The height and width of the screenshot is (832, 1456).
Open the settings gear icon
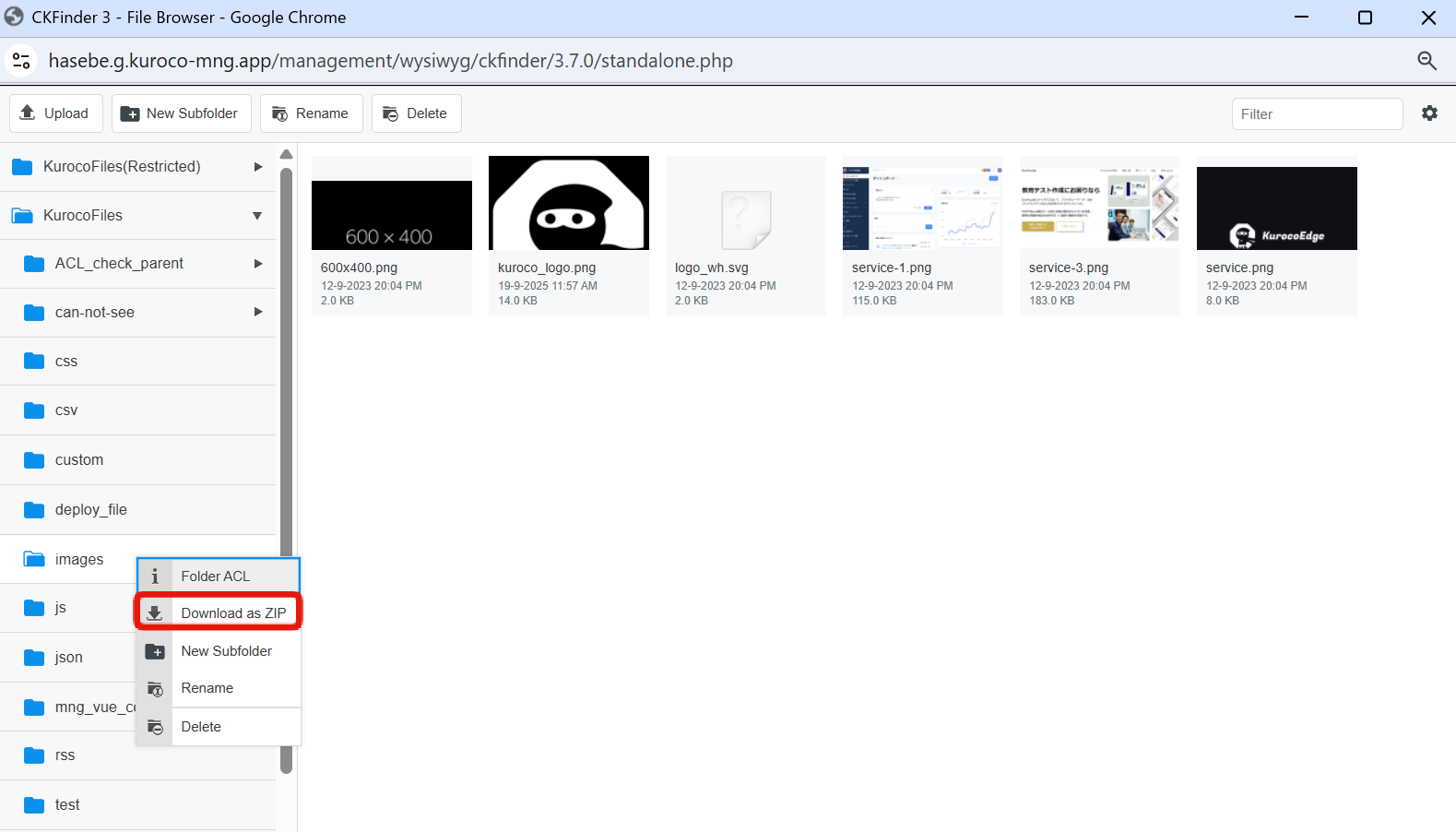[1429, 113]
